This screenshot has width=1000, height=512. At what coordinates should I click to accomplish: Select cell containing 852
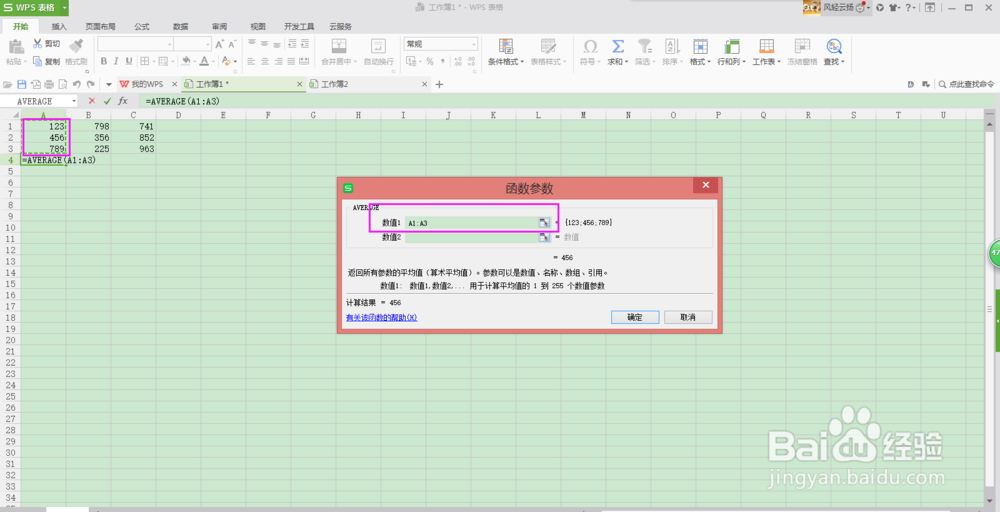click(133, 138)
